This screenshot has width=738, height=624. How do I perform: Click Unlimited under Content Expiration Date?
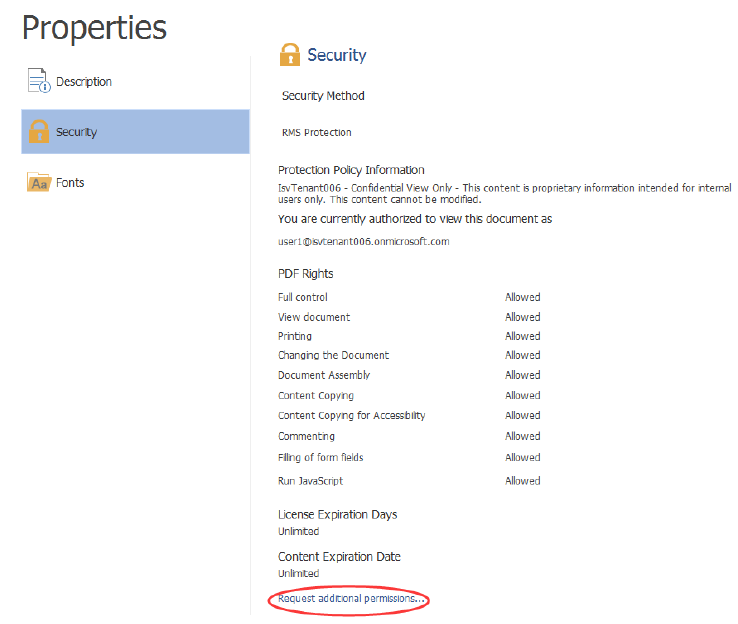pyautogui.click(x=298, y=573)
